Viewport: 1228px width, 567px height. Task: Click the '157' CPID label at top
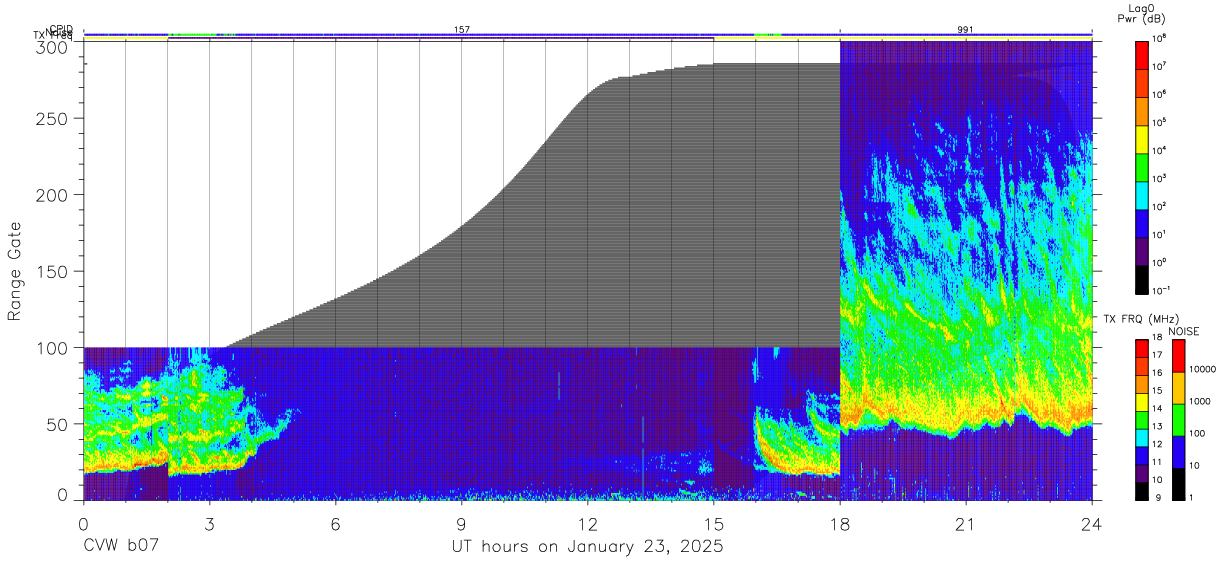(x=461, y=30)
